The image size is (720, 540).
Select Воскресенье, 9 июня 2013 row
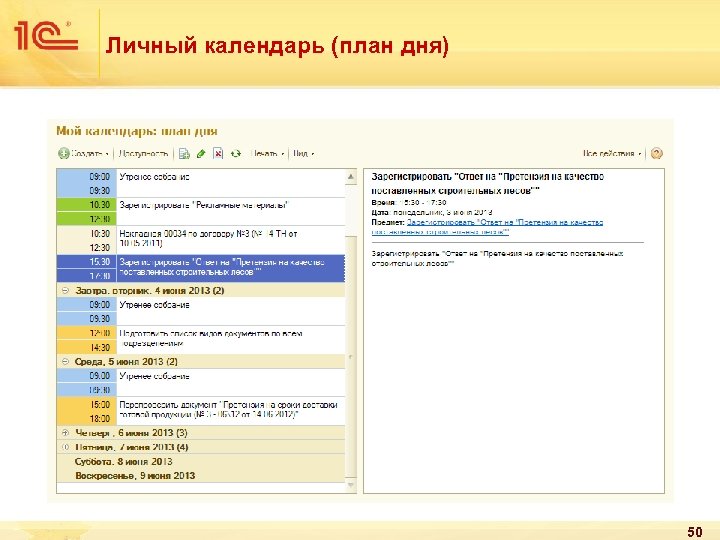click(201, 476)
